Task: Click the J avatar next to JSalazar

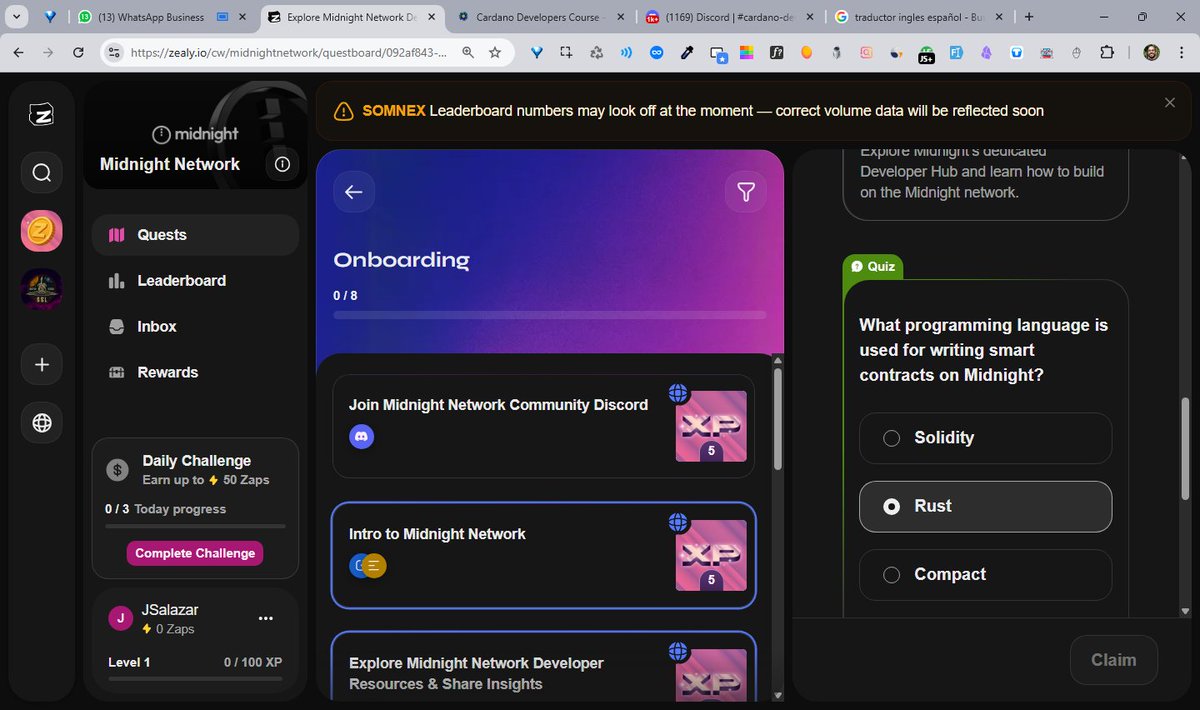Action: tap(121, 618)
